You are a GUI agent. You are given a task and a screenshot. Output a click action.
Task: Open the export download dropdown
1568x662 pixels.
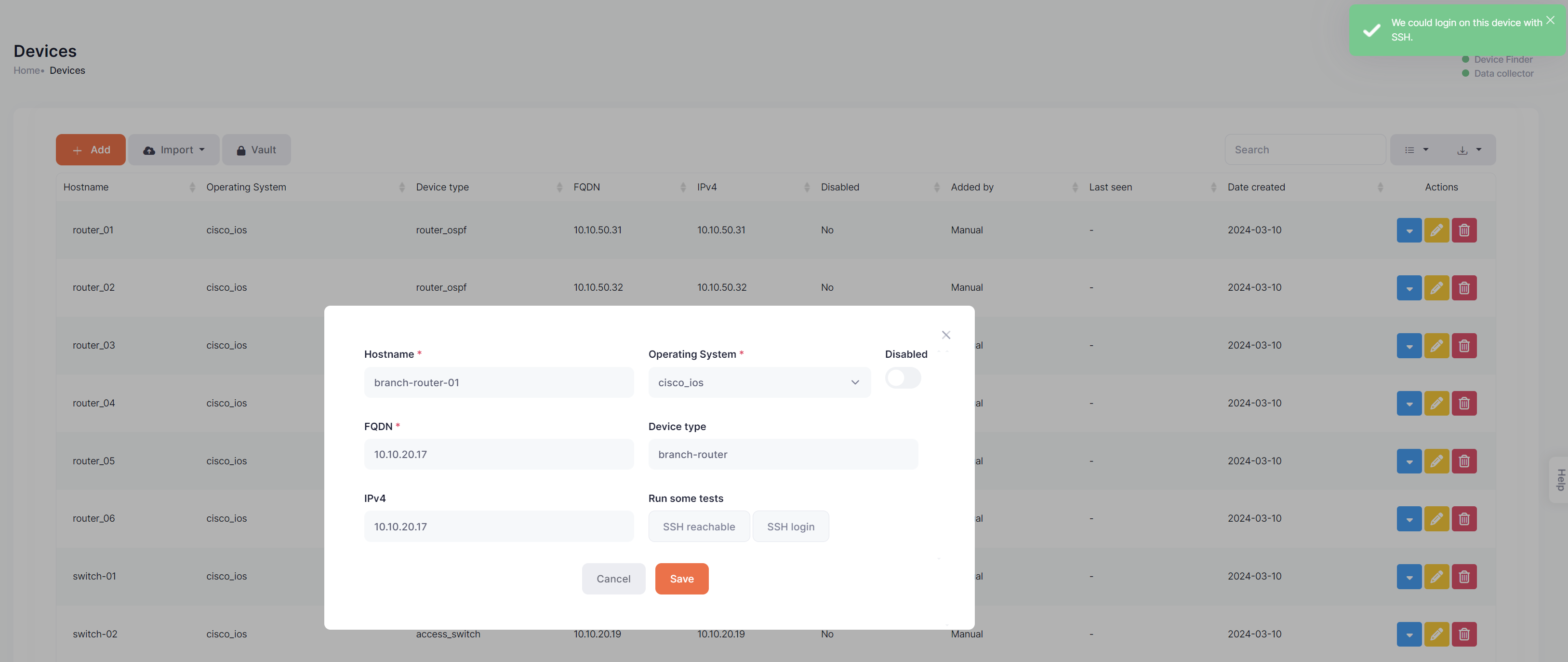pos(1469,150)
